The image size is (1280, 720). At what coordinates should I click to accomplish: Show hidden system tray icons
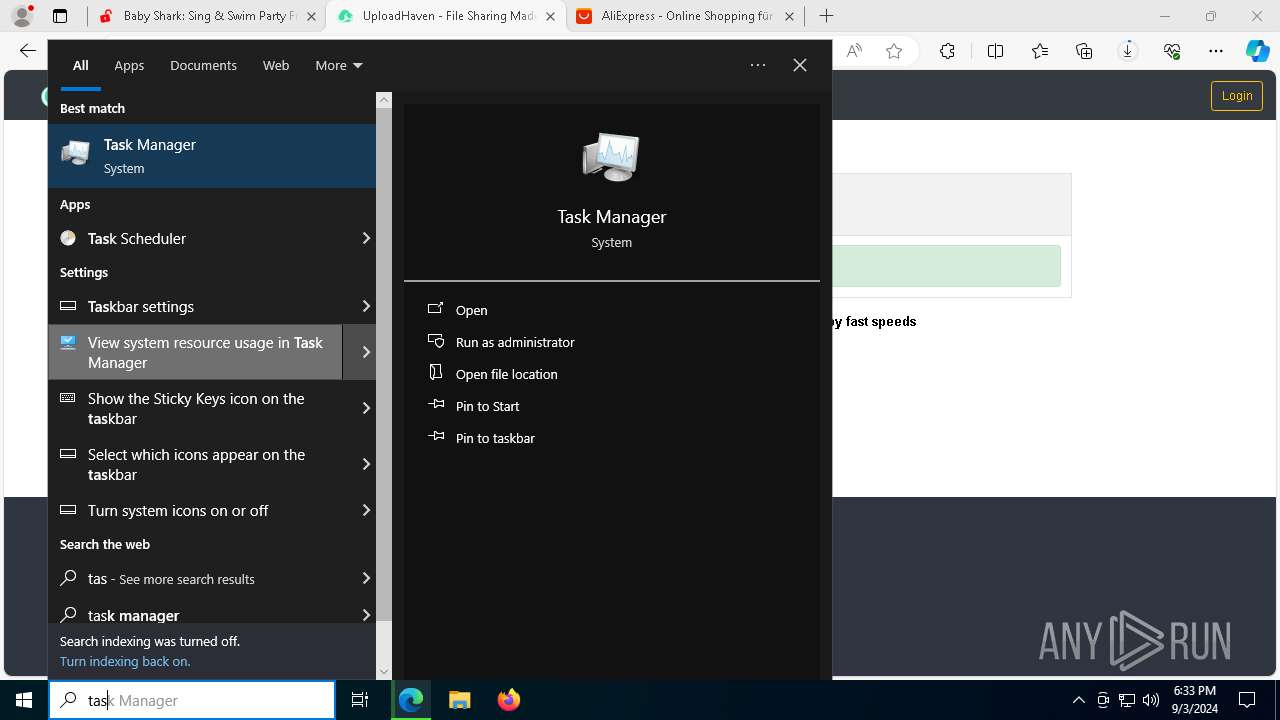pyautogui.click(x=1078, y=700)
